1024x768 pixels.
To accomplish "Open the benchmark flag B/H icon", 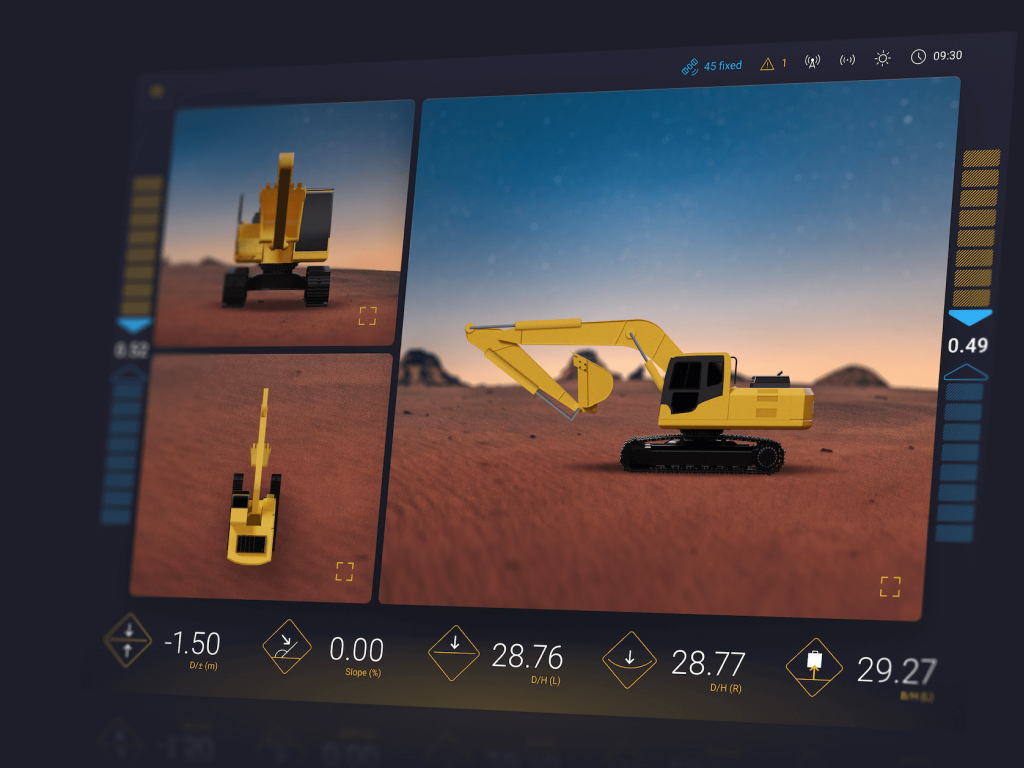I will tap(813, 668).
